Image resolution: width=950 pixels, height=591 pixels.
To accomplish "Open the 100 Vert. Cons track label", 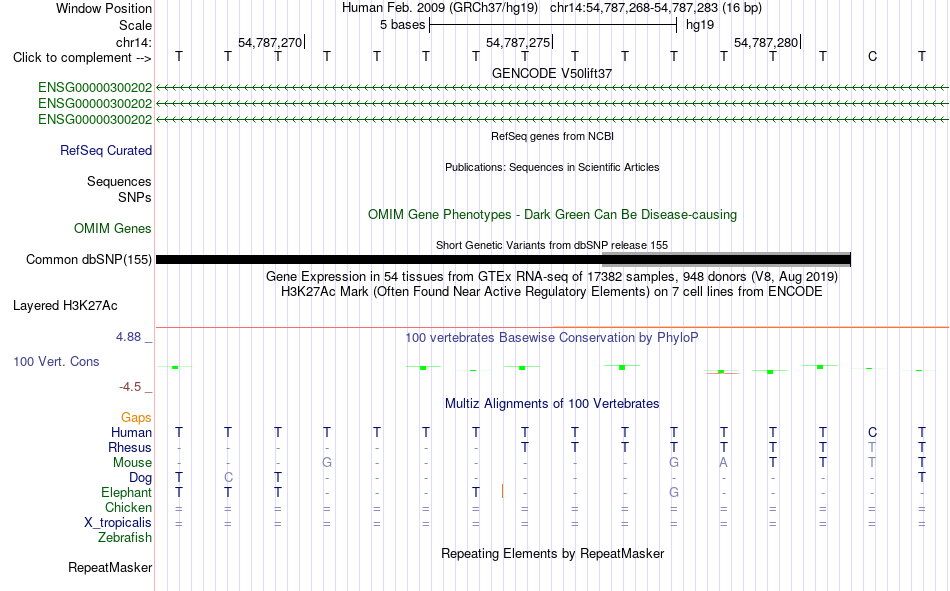I will [x=56, y=361].
